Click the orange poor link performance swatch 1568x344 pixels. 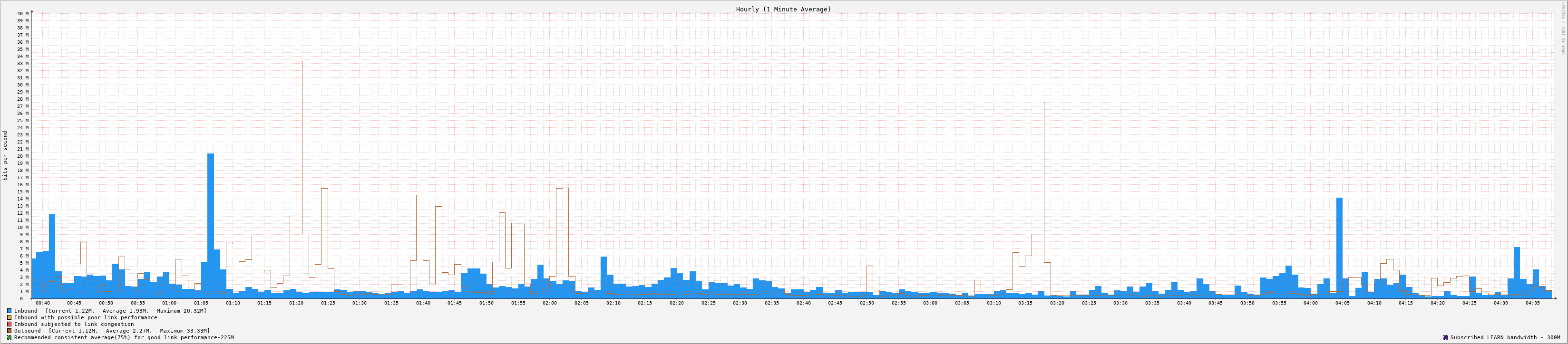9,317
